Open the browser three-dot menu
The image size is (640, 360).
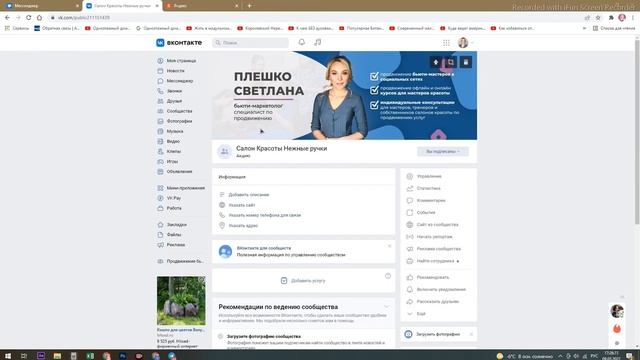pos(633,18)
